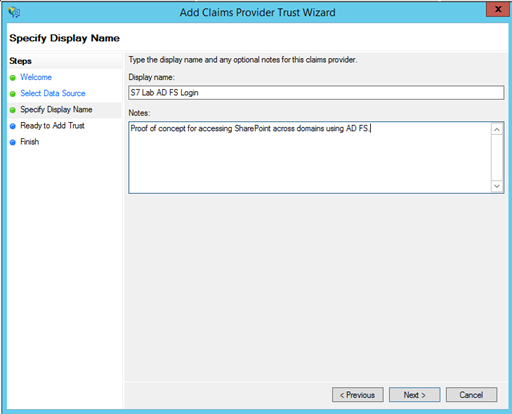Click the Notes scrollbar down arrow

pos(497,186)
